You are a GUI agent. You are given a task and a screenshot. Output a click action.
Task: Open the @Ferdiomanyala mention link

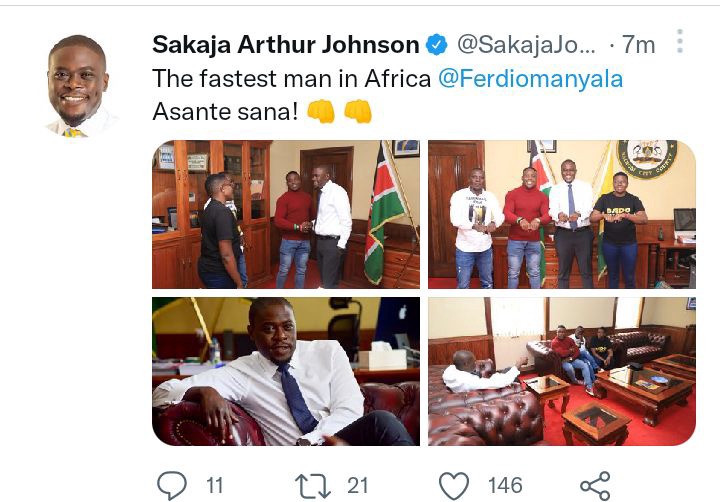pyautogui.click(x=530, y=78)
